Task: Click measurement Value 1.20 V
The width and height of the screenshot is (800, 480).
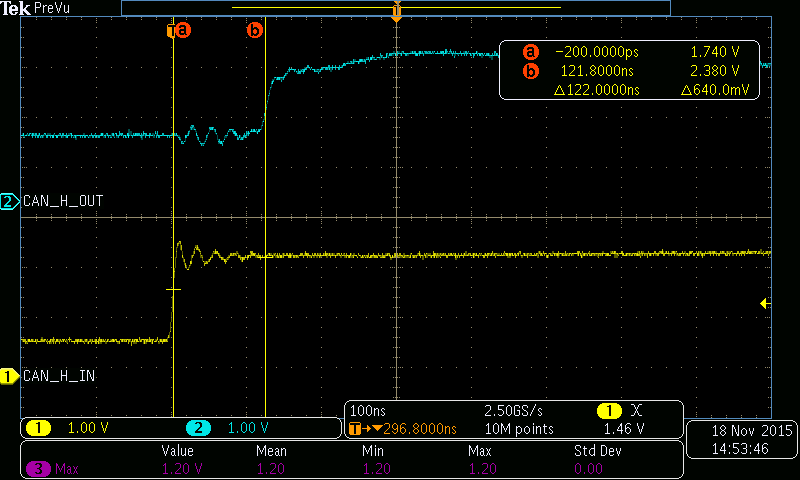Action: pos(182,469)
